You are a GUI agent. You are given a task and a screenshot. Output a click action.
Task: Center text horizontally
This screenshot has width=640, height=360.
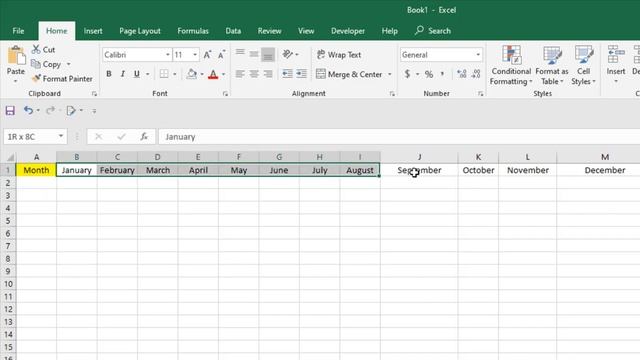(254, 74)
